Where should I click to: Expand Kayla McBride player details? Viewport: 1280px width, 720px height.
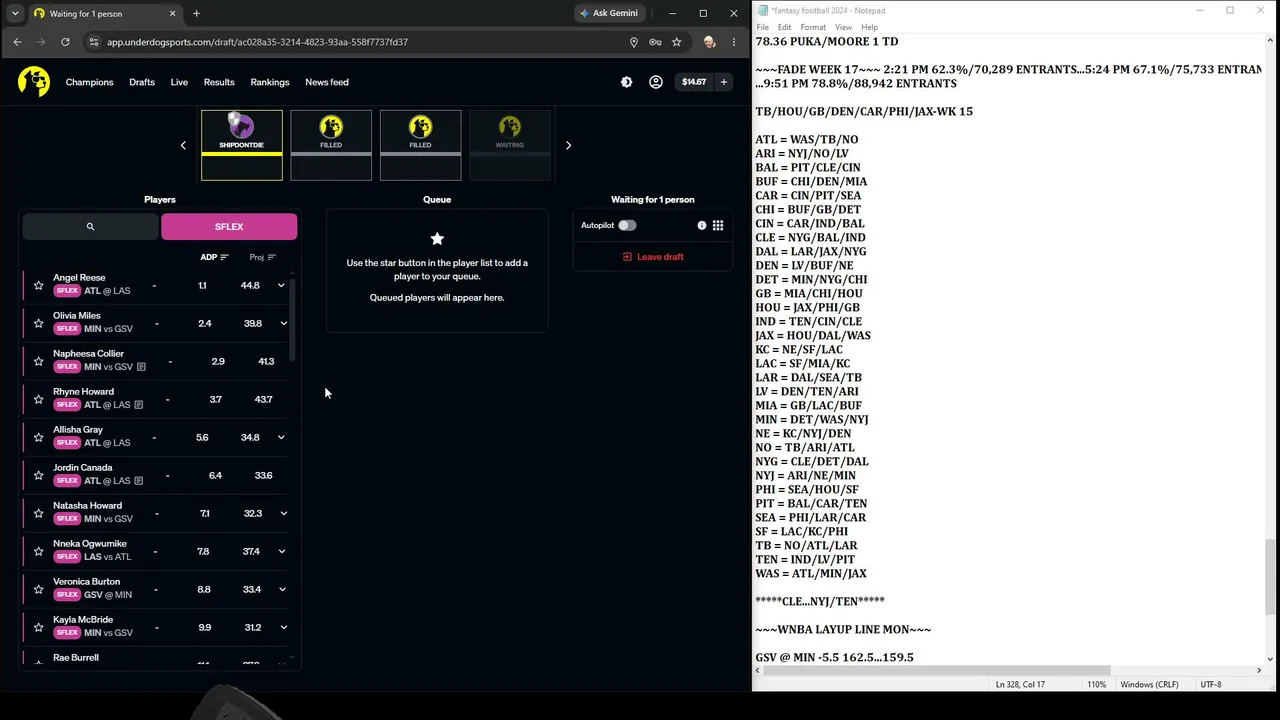pyautogui.click(x=283, y=627)
